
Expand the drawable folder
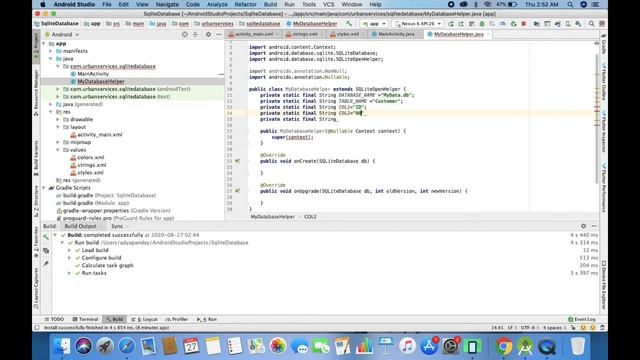(x=58, y=120)
